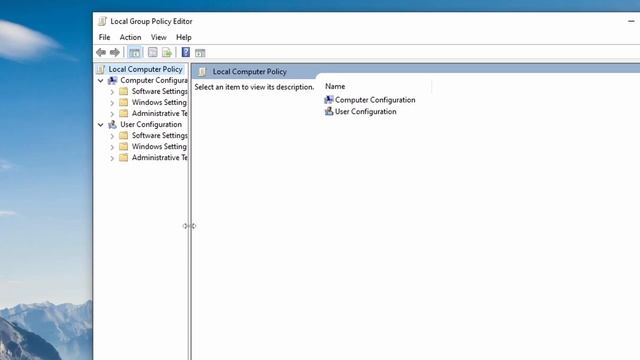Viewport: 640px width, 360px height.
Task: Click Software Settings folder icon under User Configuration
Action: pos(124,136)
